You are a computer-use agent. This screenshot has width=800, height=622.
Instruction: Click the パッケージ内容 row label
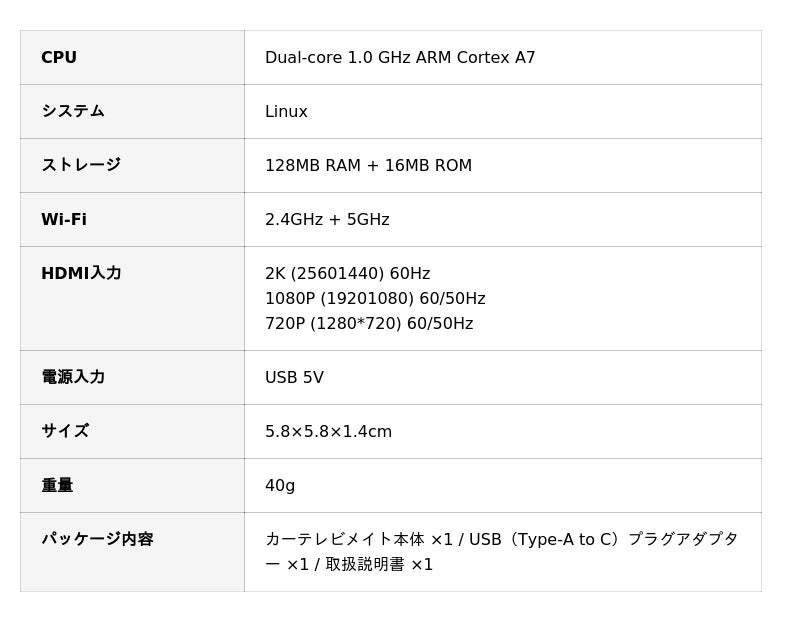click(97, 539)
